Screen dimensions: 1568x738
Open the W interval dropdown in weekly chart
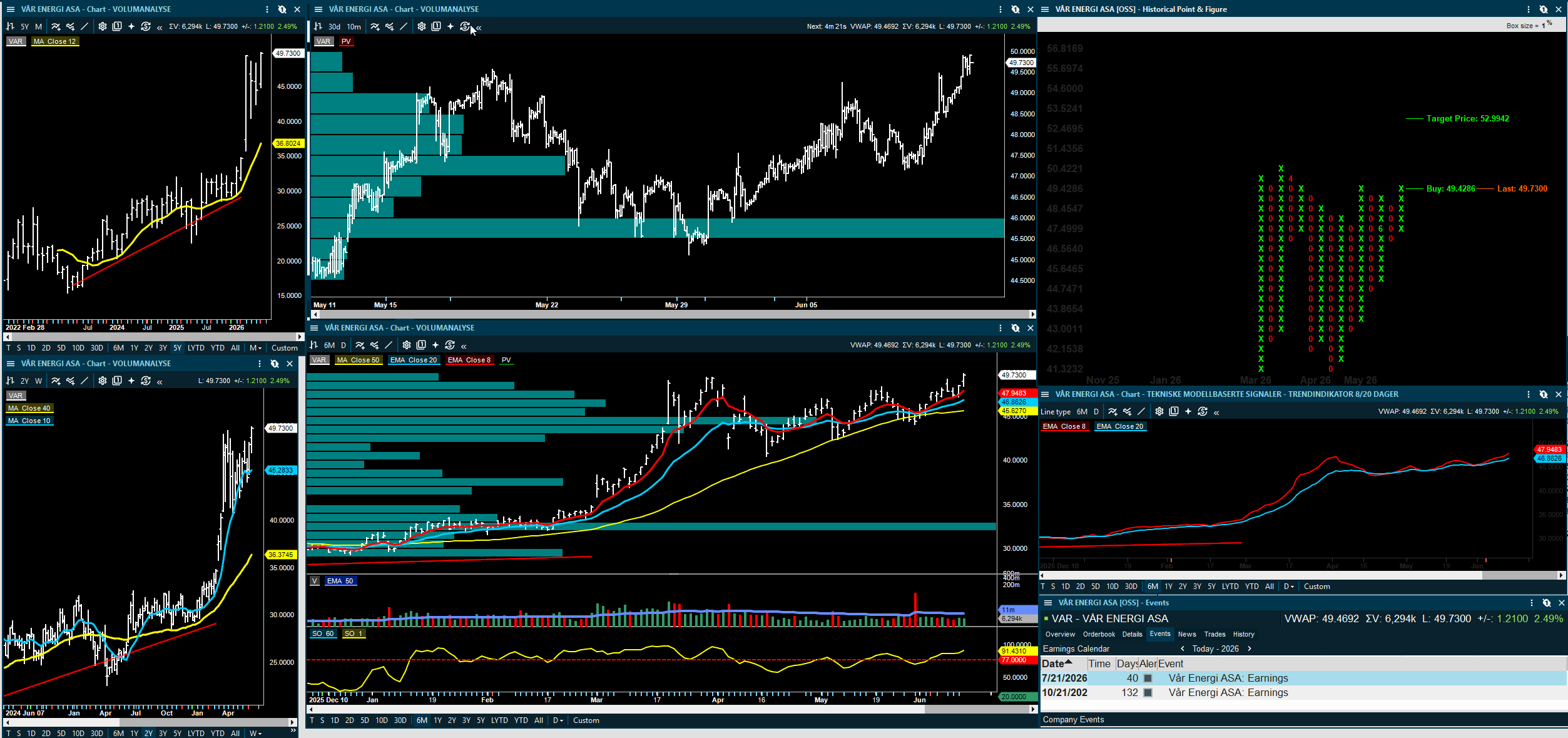pyautogui.click(x=255, y=733)
